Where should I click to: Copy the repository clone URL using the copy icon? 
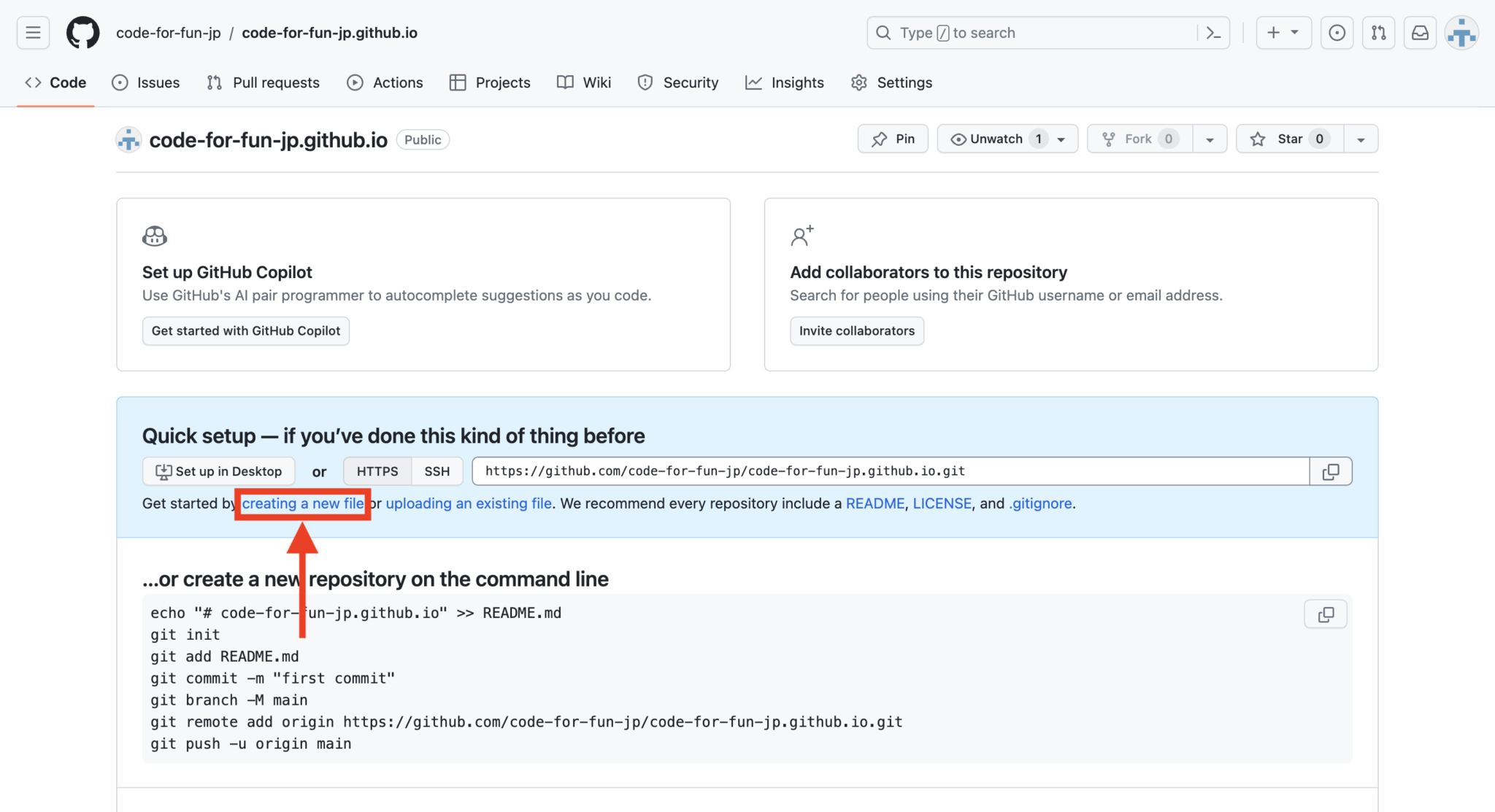[1330, 471]
